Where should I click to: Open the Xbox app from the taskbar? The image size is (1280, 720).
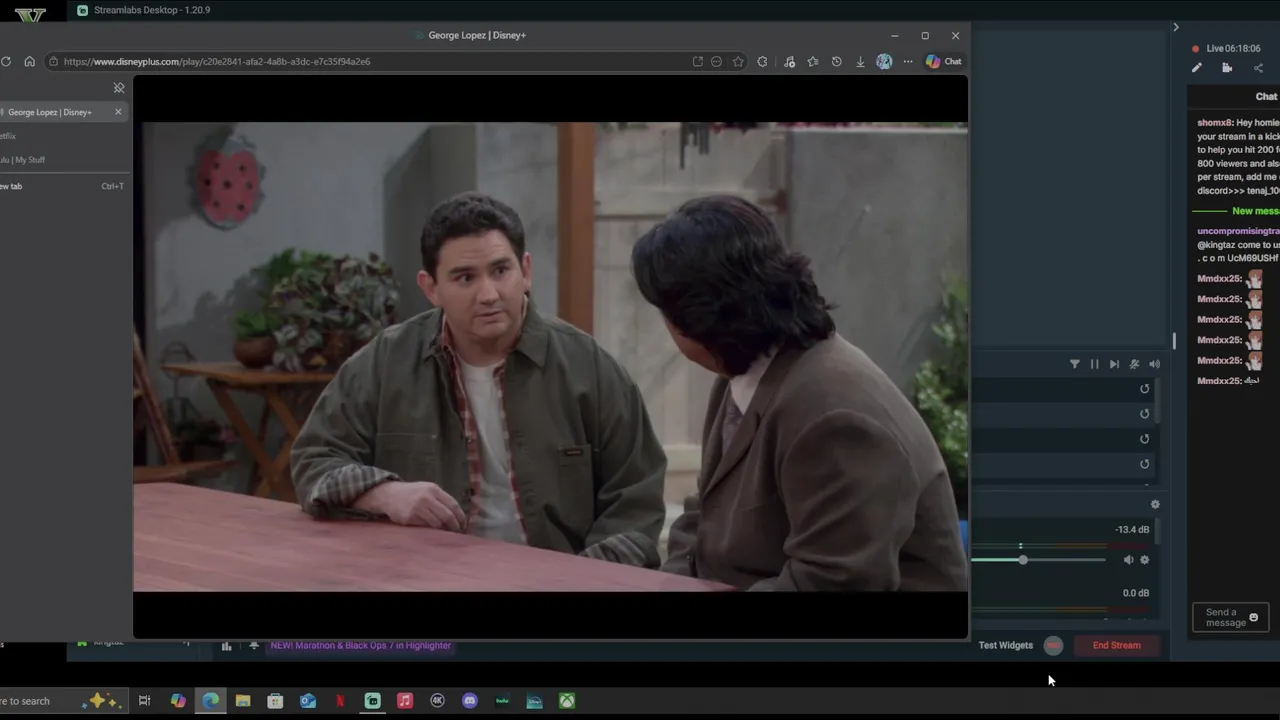click(567, 701)
